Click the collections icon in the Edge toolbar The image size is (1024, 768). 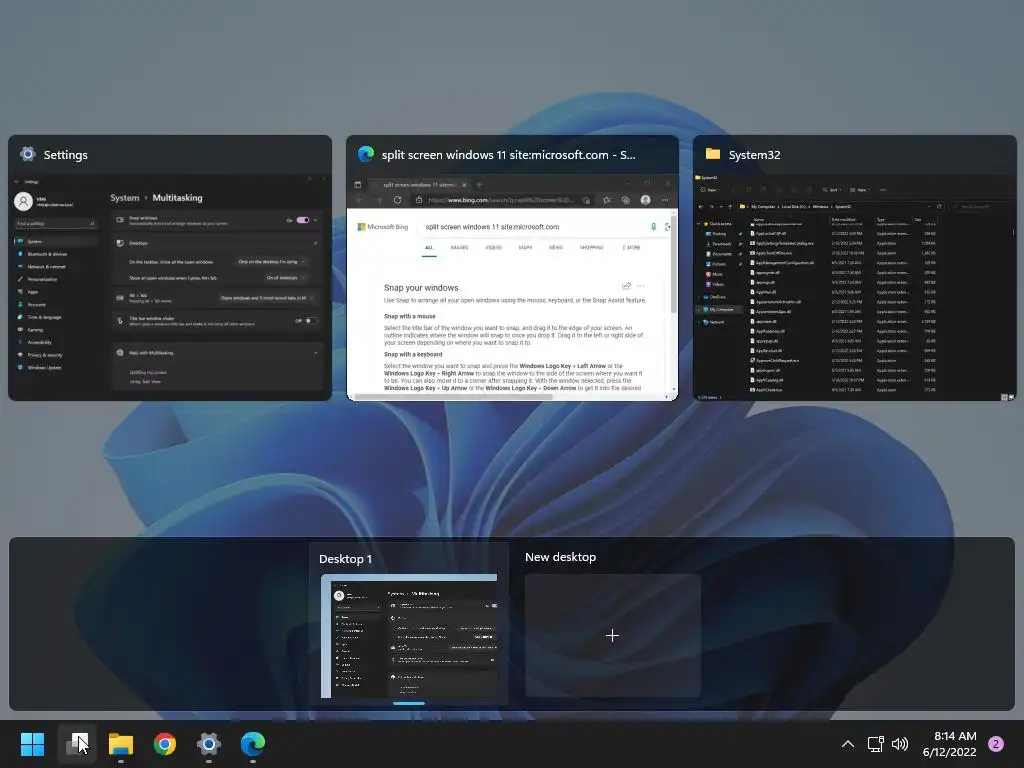tap(626, 200)
